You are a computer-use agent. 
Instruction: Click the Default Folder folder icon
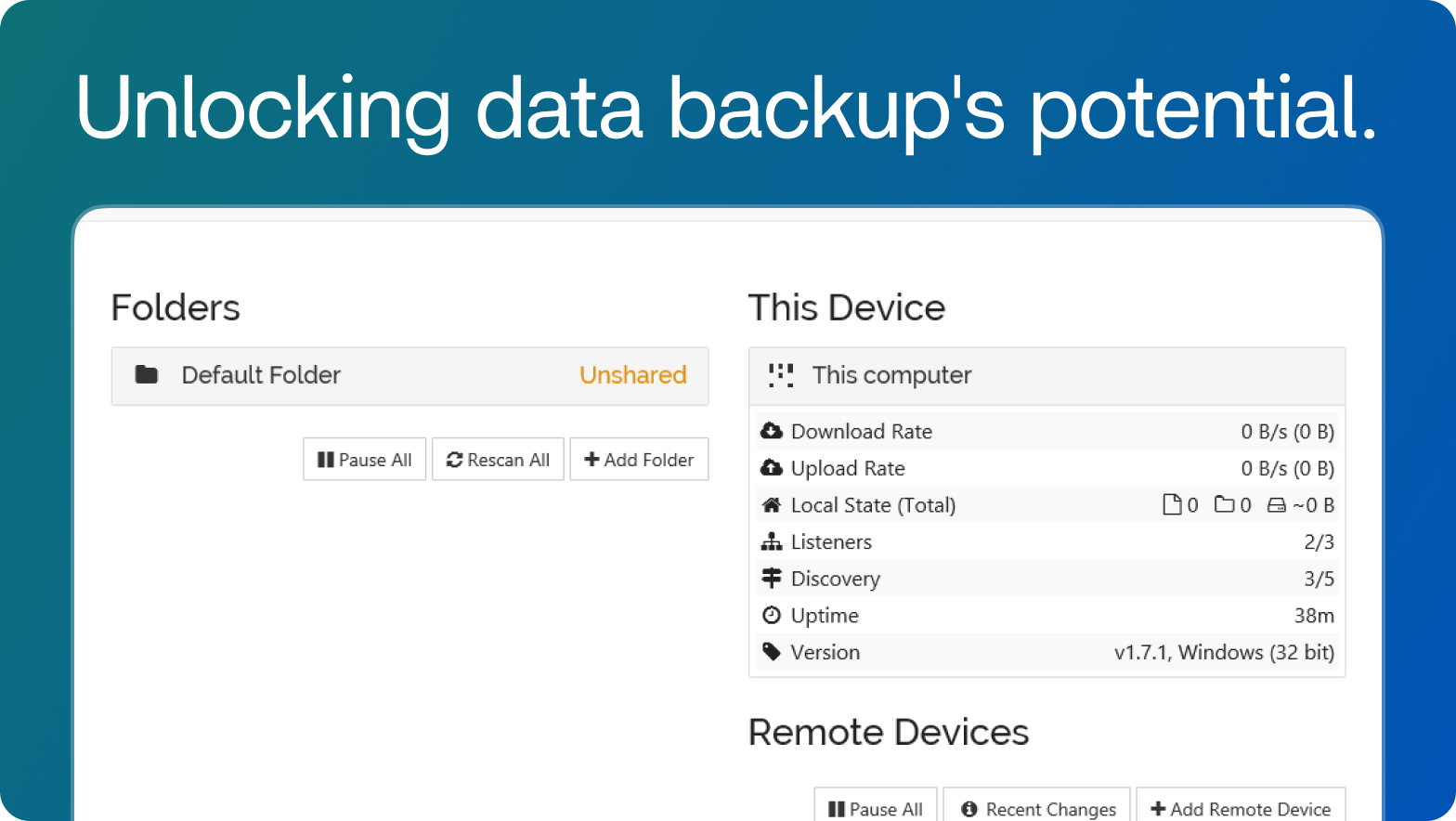tap(147, 375)
